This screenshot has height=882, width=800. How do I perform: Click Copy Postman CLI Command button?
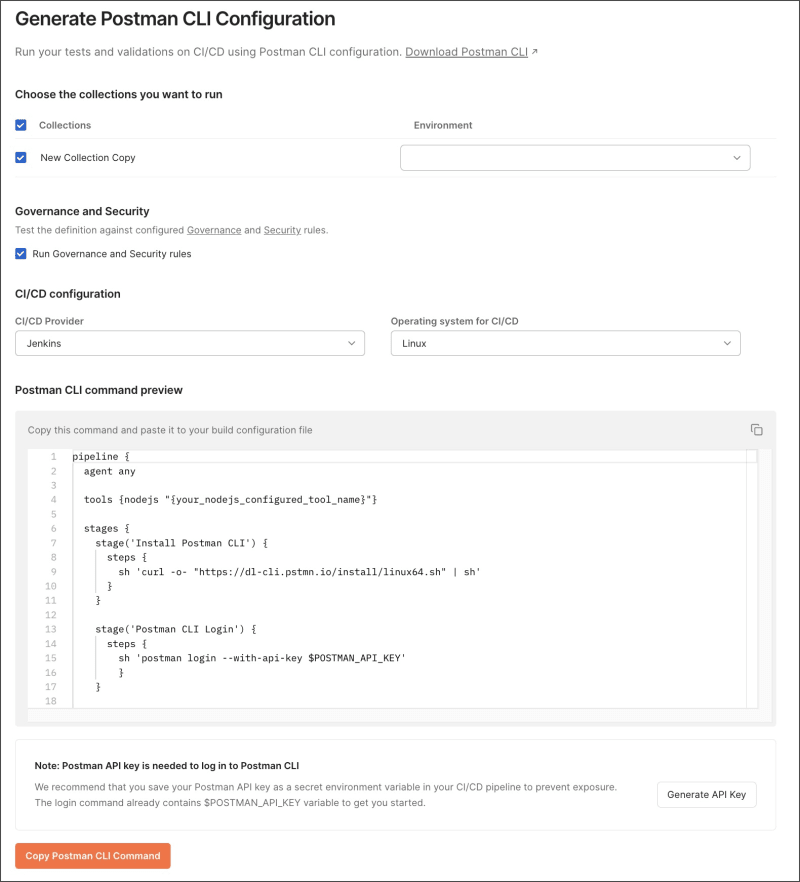(93, 856)
